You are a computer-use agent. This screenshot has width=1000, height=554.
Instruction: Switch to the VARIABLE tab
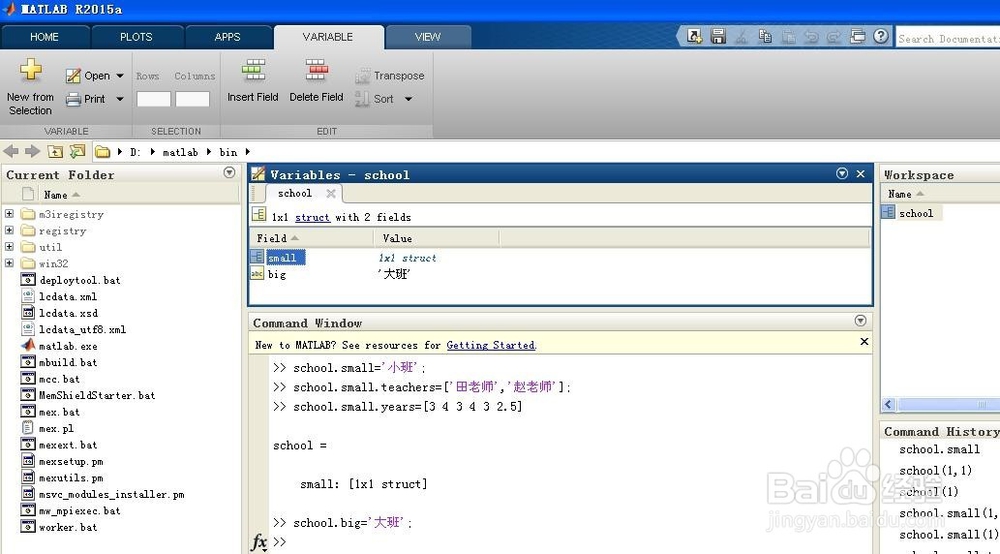[x=328, y=37]
